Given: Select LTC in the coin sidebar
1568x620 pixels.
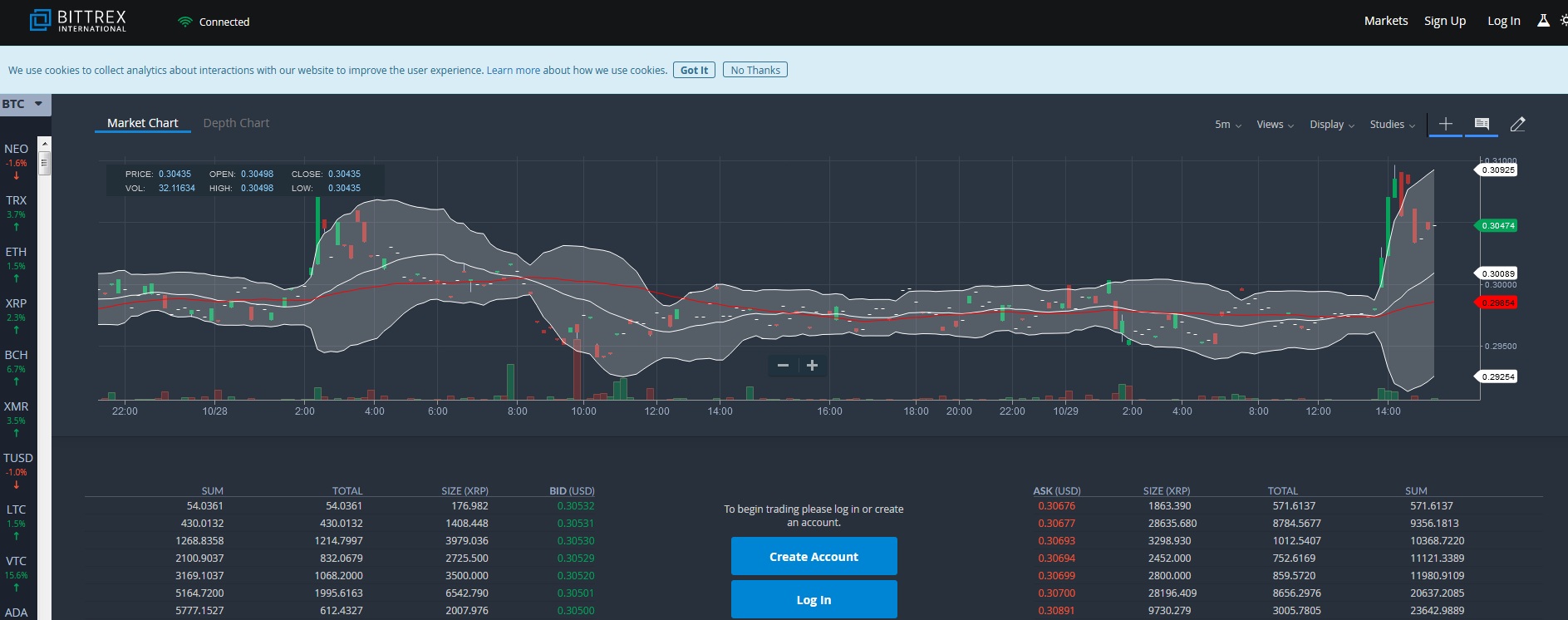Looking at the screenshot, I should [x=16, y=509].
